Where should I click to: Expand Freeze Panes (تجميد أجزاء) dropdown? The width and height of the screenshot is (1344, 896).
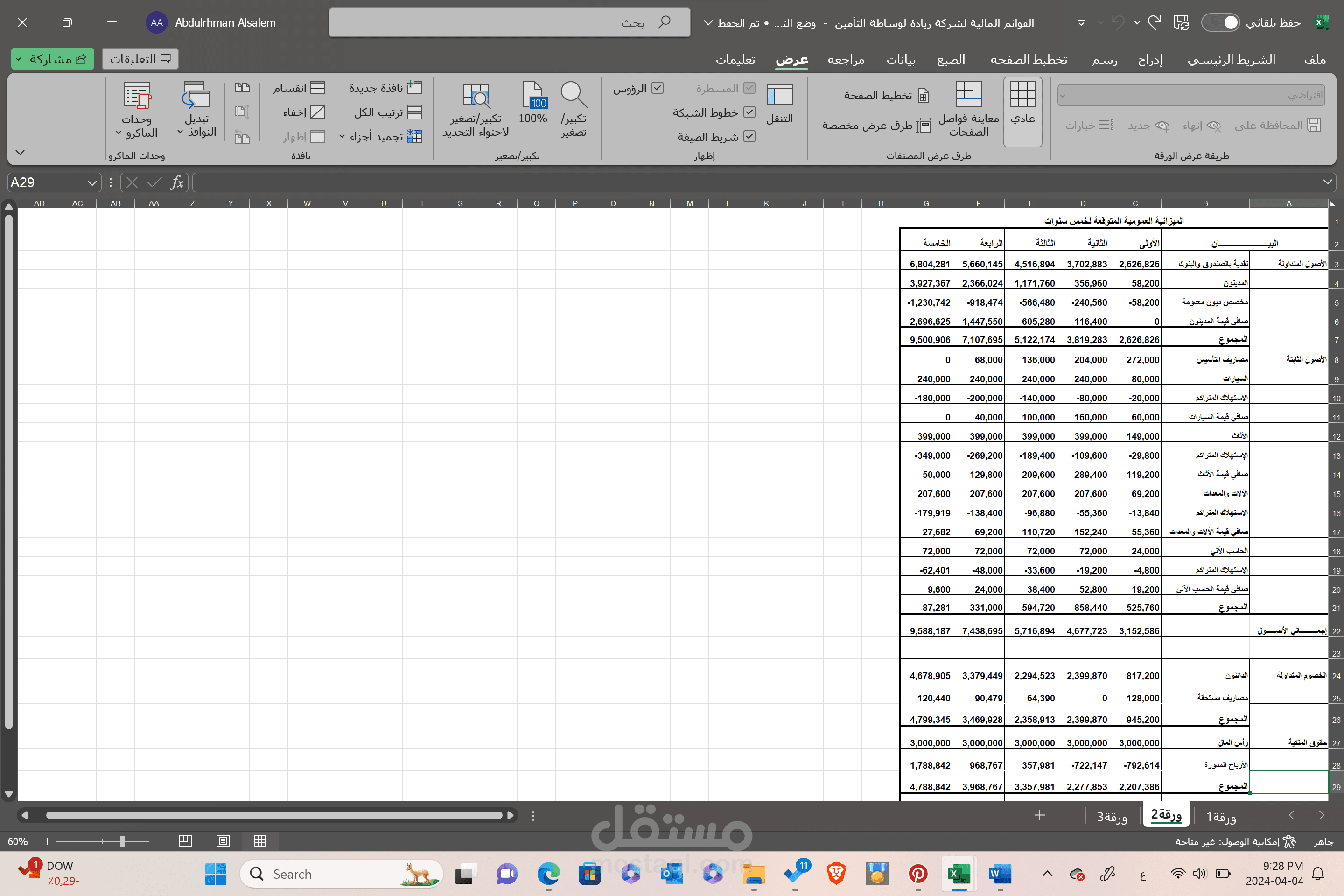[342, 137]
